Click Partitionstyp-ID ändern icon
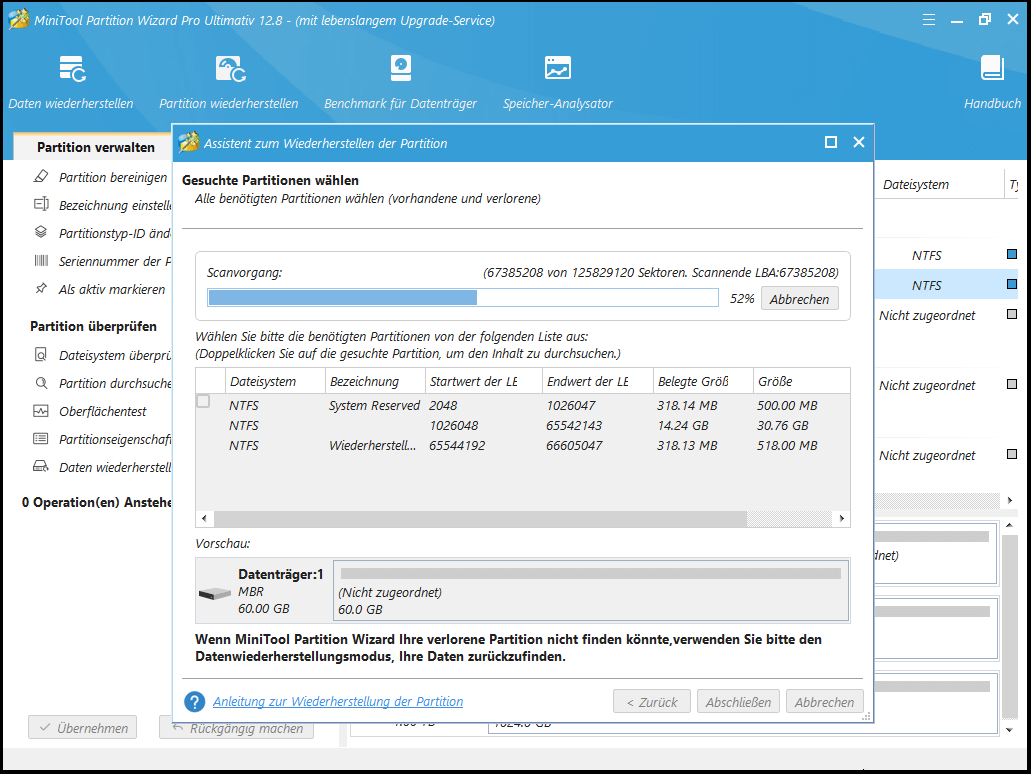Screen dimensions: 1031x774 coord(41,232)
